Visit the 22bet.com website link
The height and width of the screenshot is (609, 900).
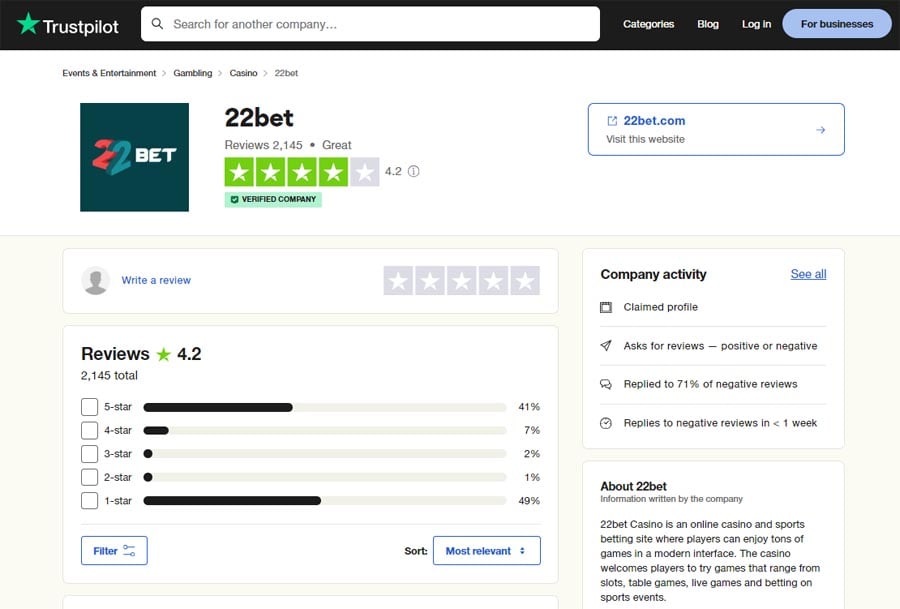pos(716,129)
